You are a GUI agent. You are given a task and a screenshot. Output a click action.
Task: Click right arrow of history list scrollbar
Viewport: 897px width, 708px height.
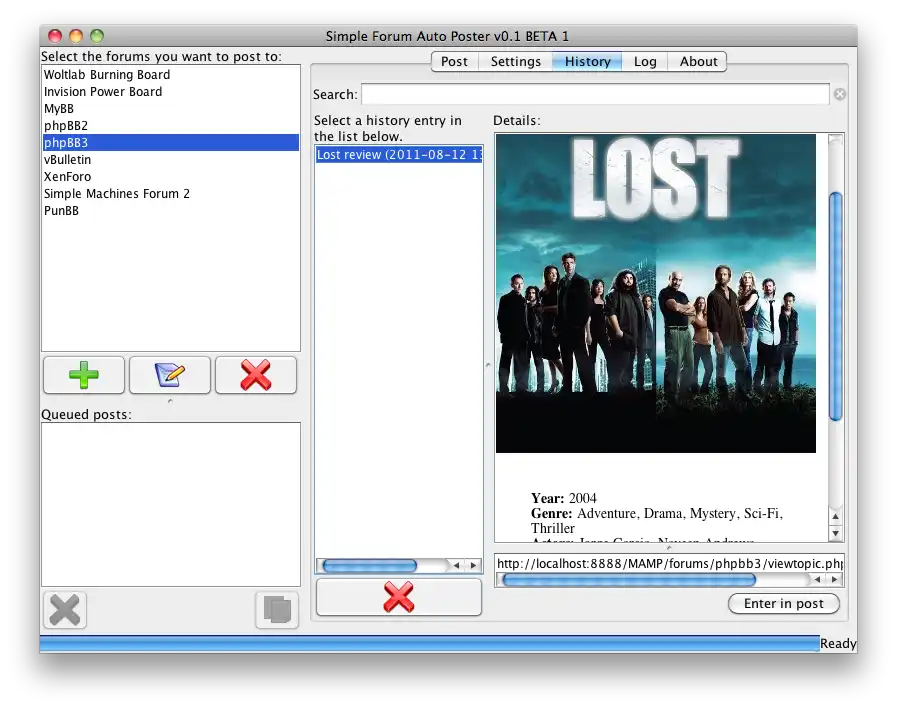473,566
